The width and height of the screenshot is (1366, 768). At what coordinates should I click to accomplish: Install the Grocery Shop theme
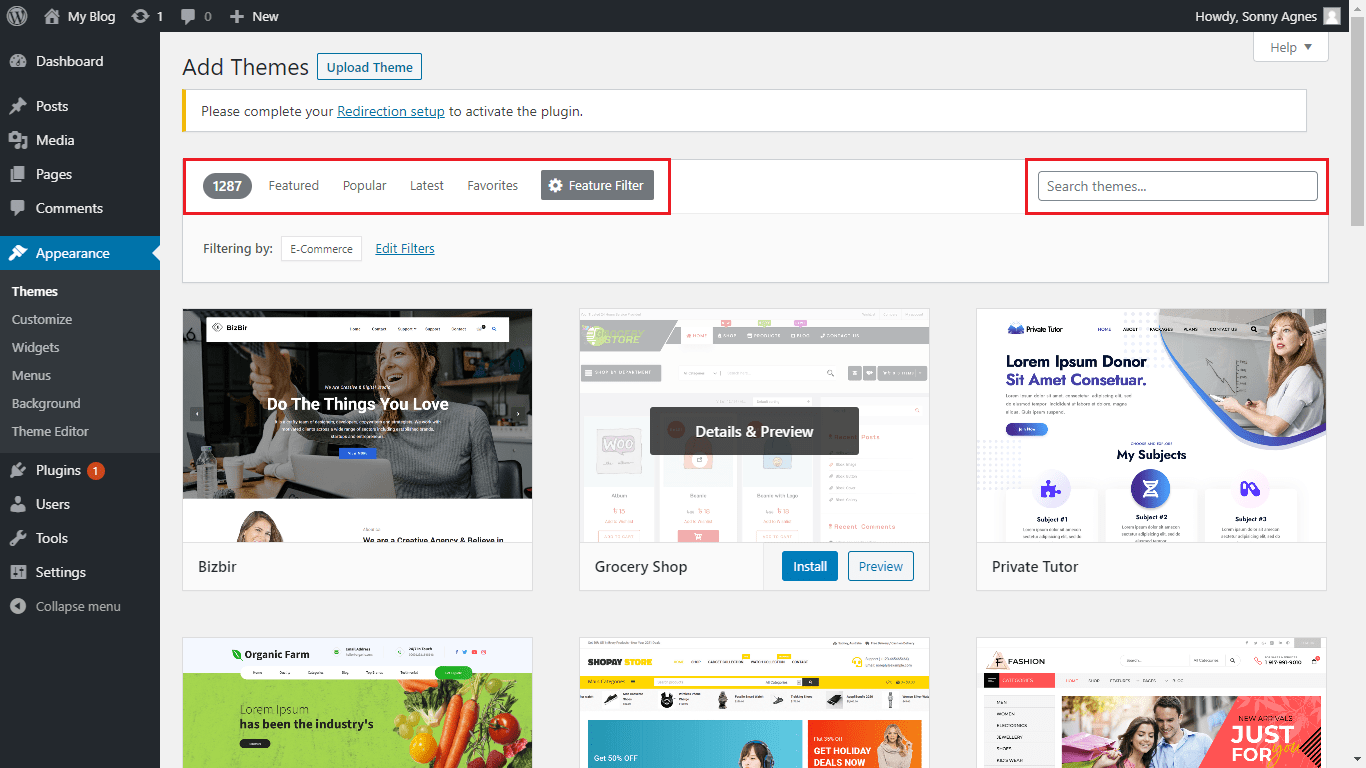tap(810, 566)
